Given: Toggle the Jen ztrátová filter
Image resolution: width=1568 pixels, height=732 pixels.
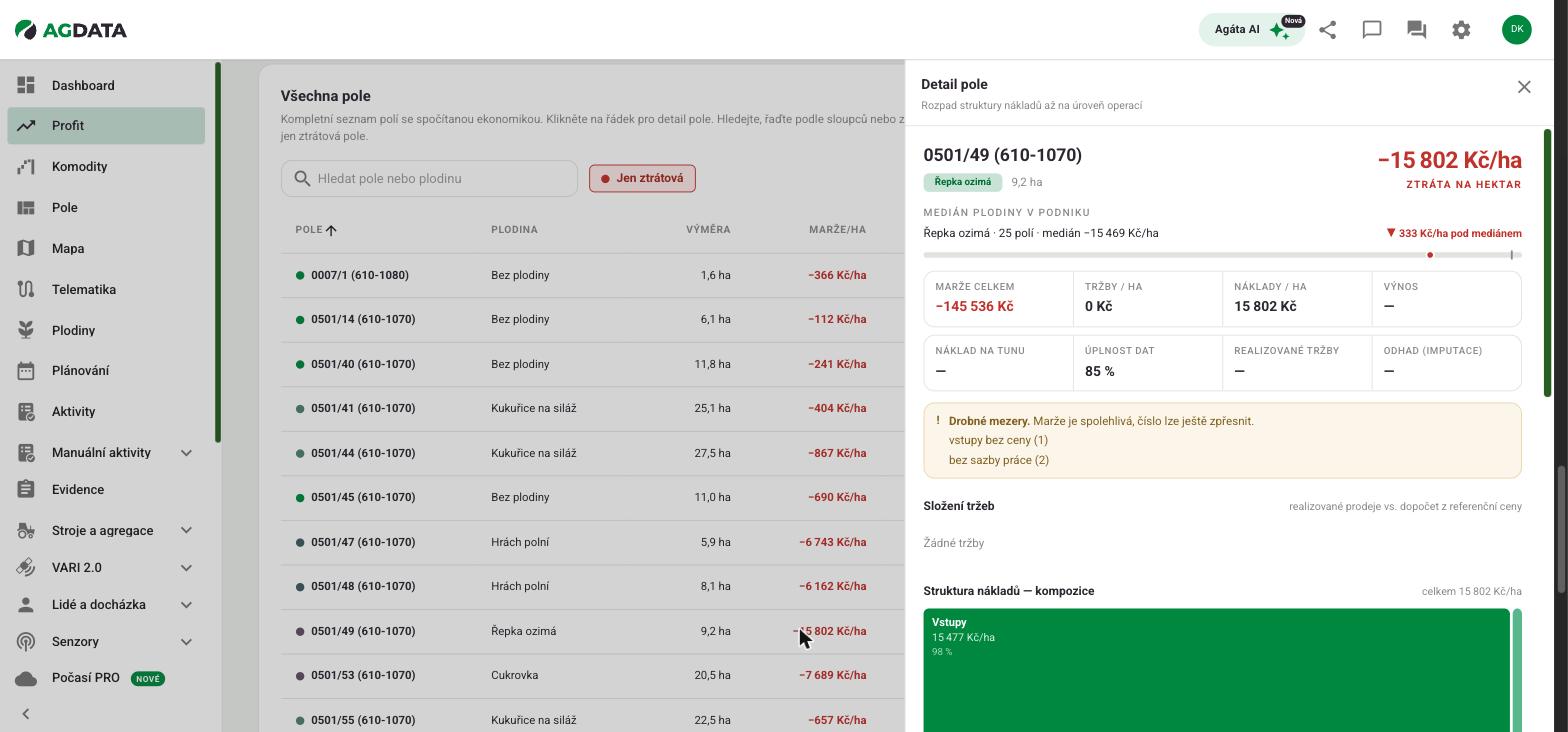Looking at the screenshot, I should click(642, 178).
